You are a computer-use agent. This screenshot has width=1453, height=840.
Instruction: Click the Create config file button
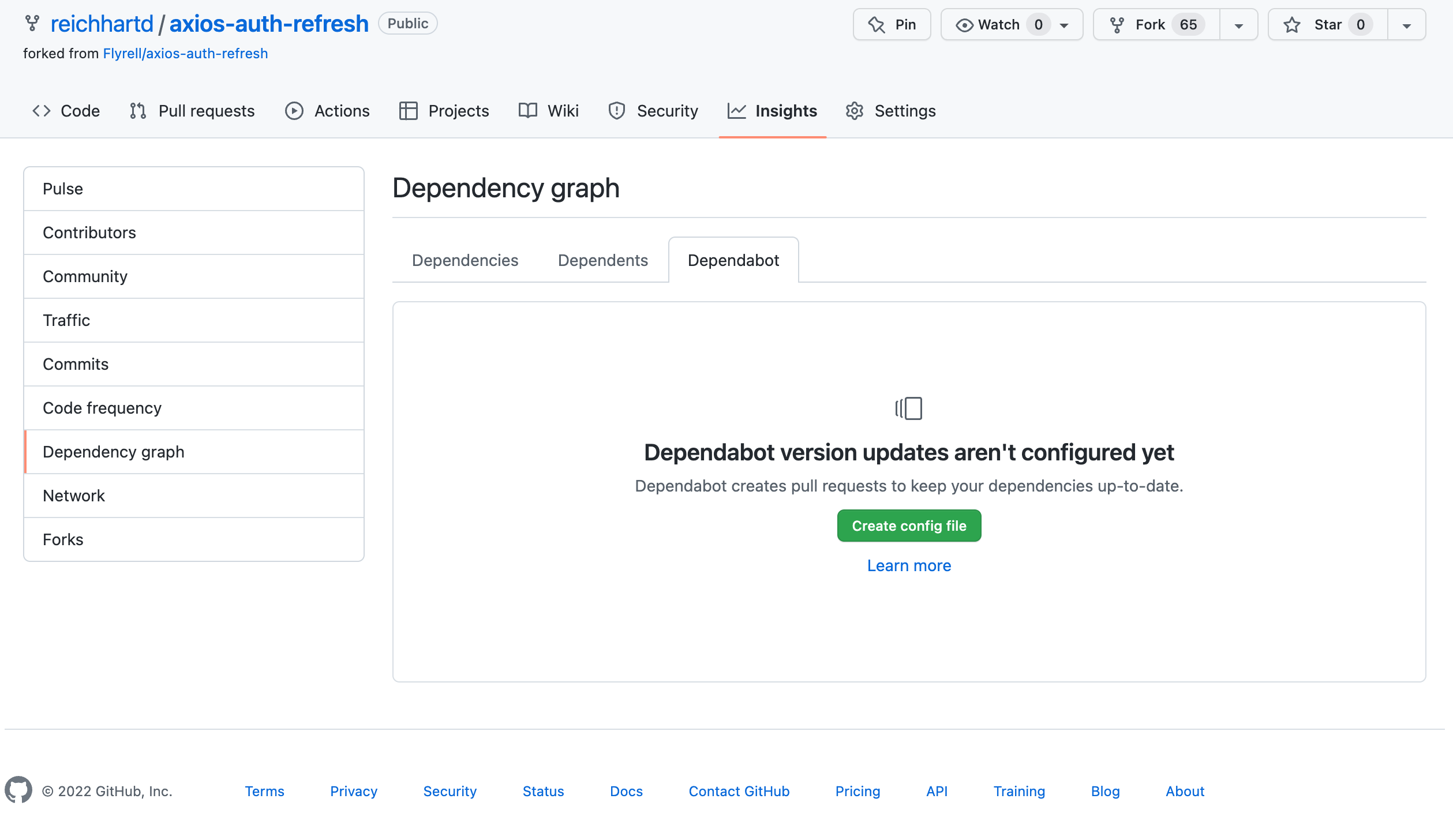pos(909,526)
